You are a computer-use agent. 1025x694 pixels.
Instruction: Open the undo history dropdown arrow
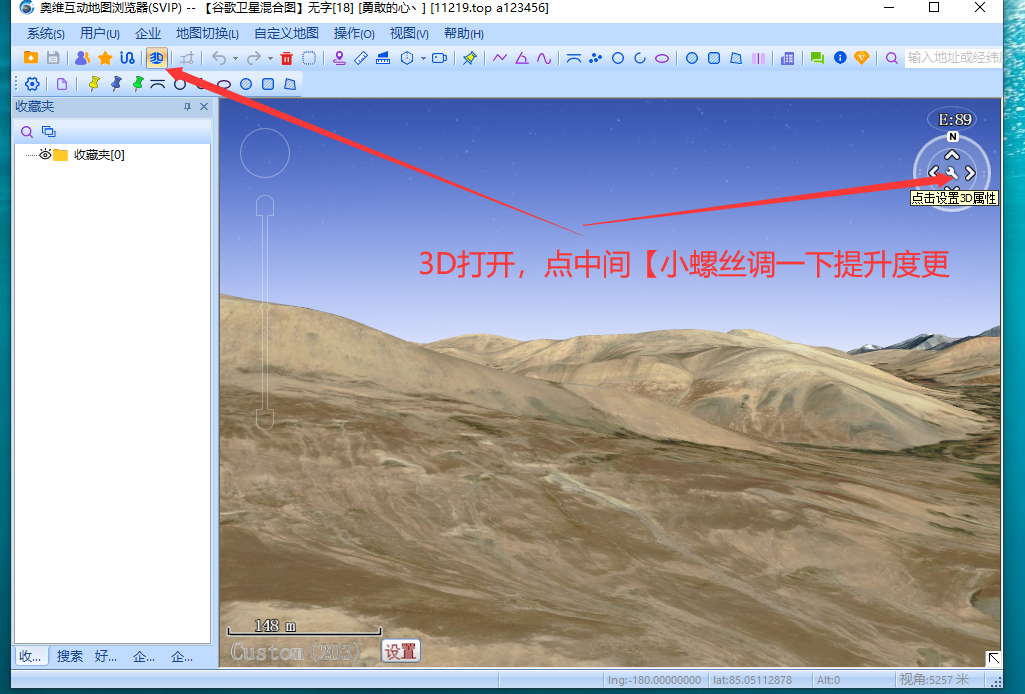(x=235, y=58)
